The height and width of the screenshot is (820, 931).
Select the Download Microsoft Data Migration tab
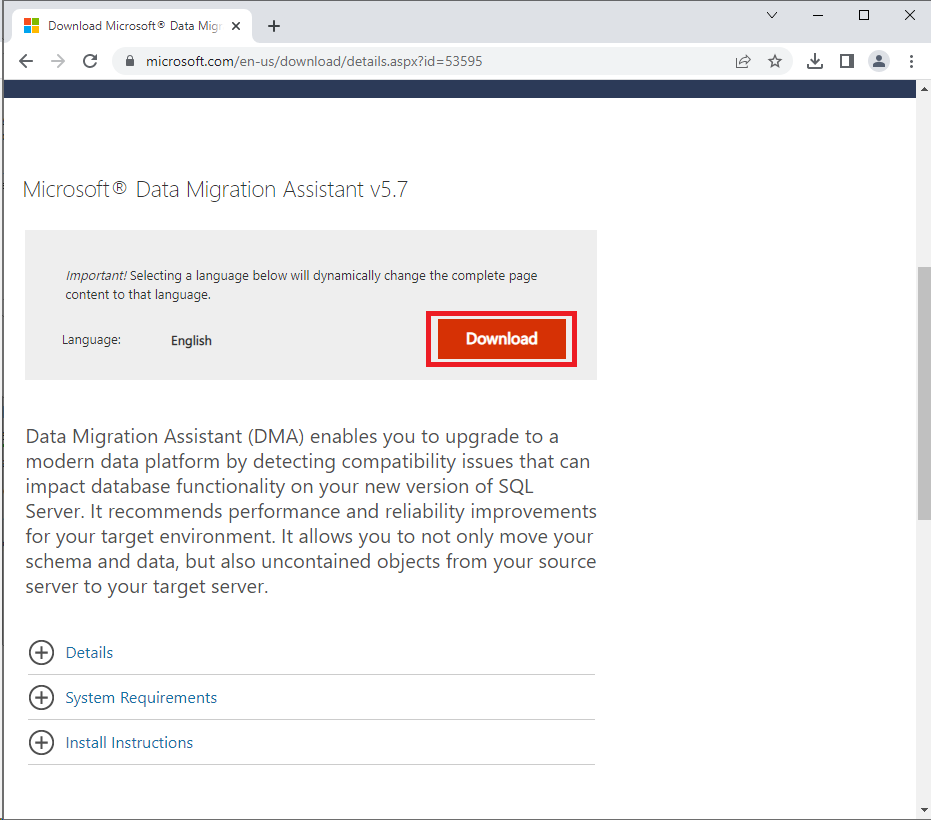click(132, 26)
